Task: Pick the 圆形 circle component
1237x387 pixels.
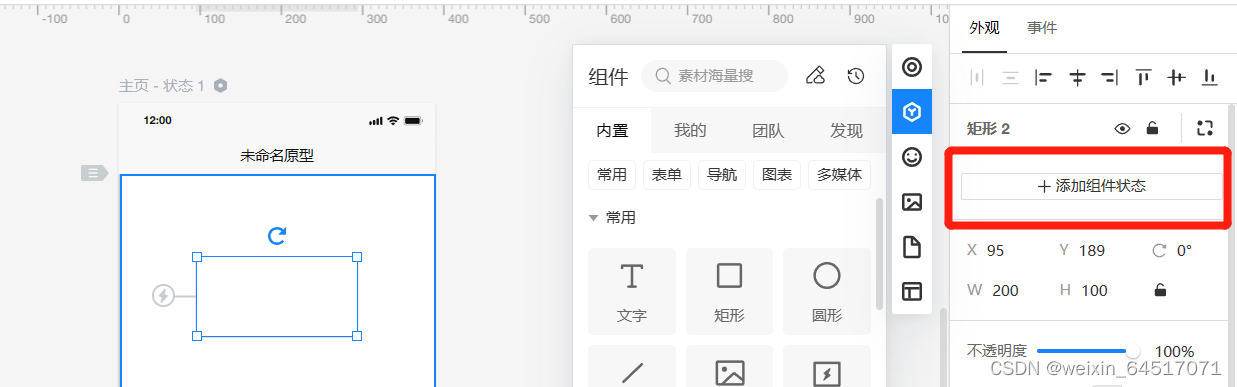Action: [x=827, y=291]
